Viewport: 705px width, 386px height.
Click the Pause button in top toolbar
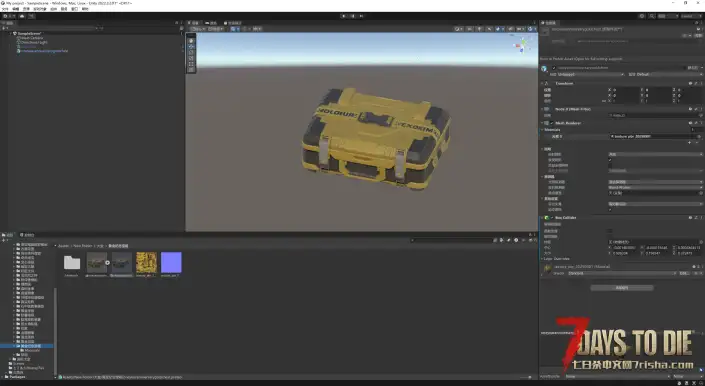click(x=353, y=16)
